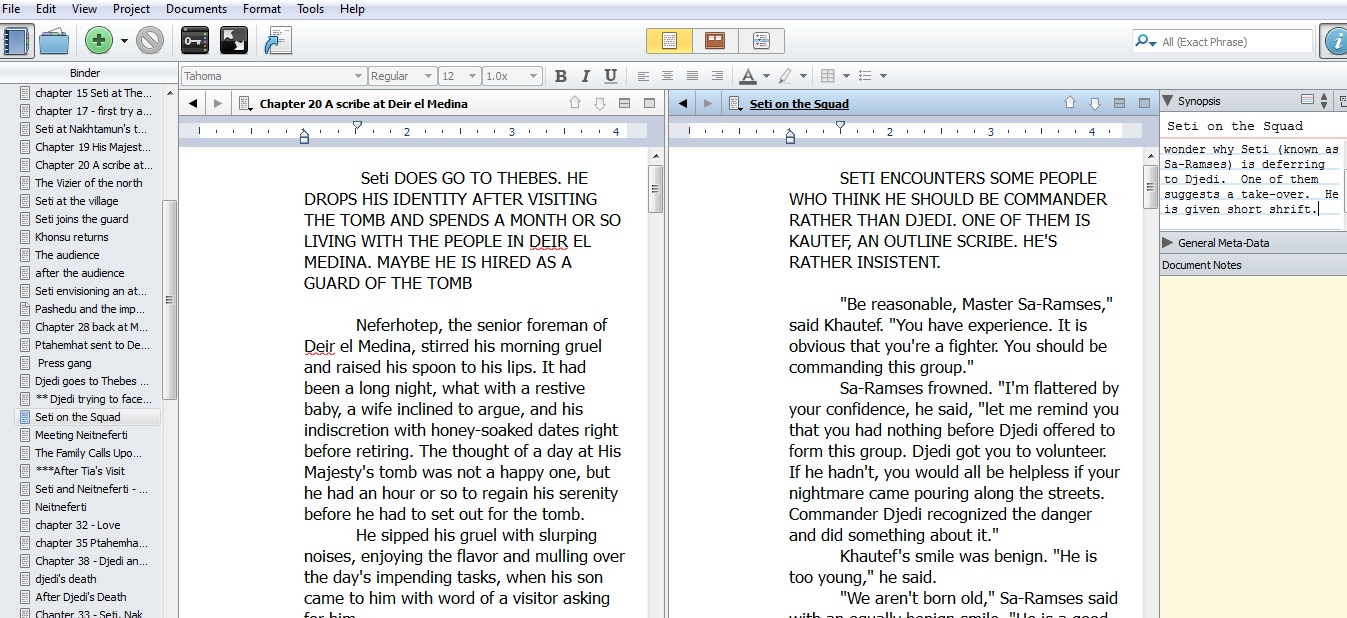1347x618 pixels.
Task: Switch to Outliner view mode
Action: coord(761,41)
